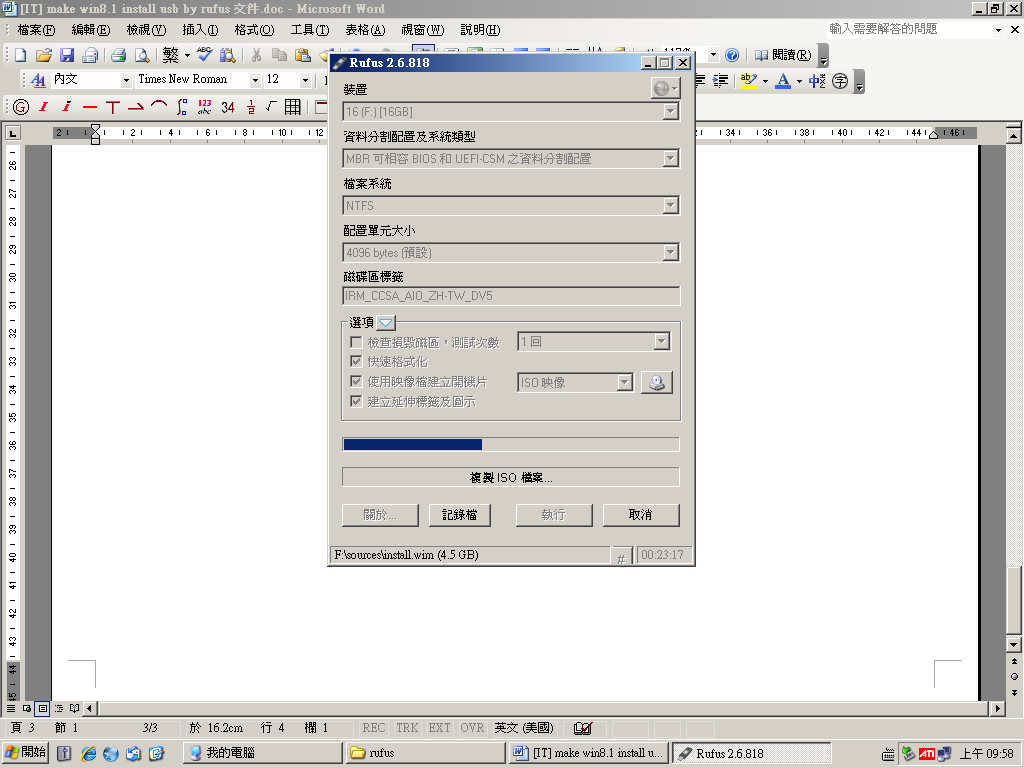Click the circled G equation icon
The height and width of the screenshot is (768, 1024).
pyautogui.click(x=21, y=107)
